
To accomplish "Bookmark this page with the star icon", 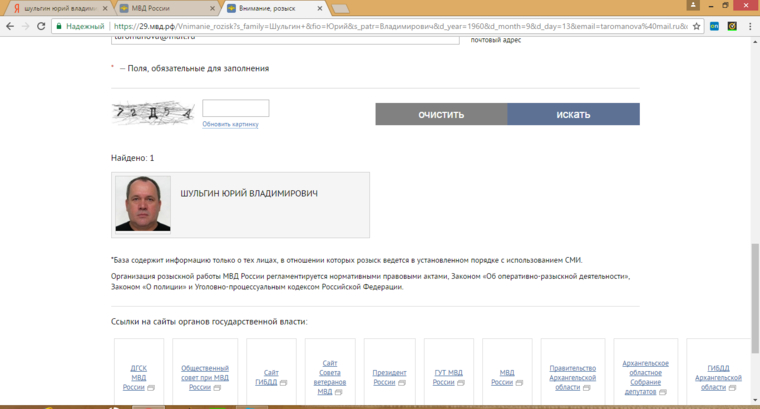I will coord(697,26).
